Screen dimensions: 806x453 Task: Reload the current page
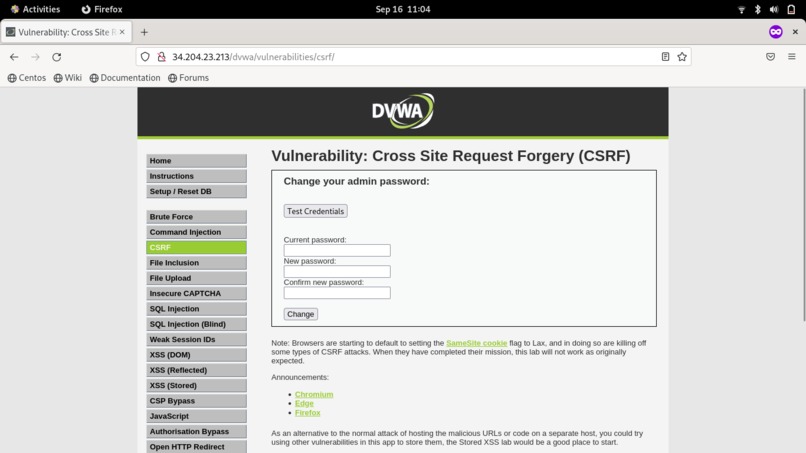point(57,57)
